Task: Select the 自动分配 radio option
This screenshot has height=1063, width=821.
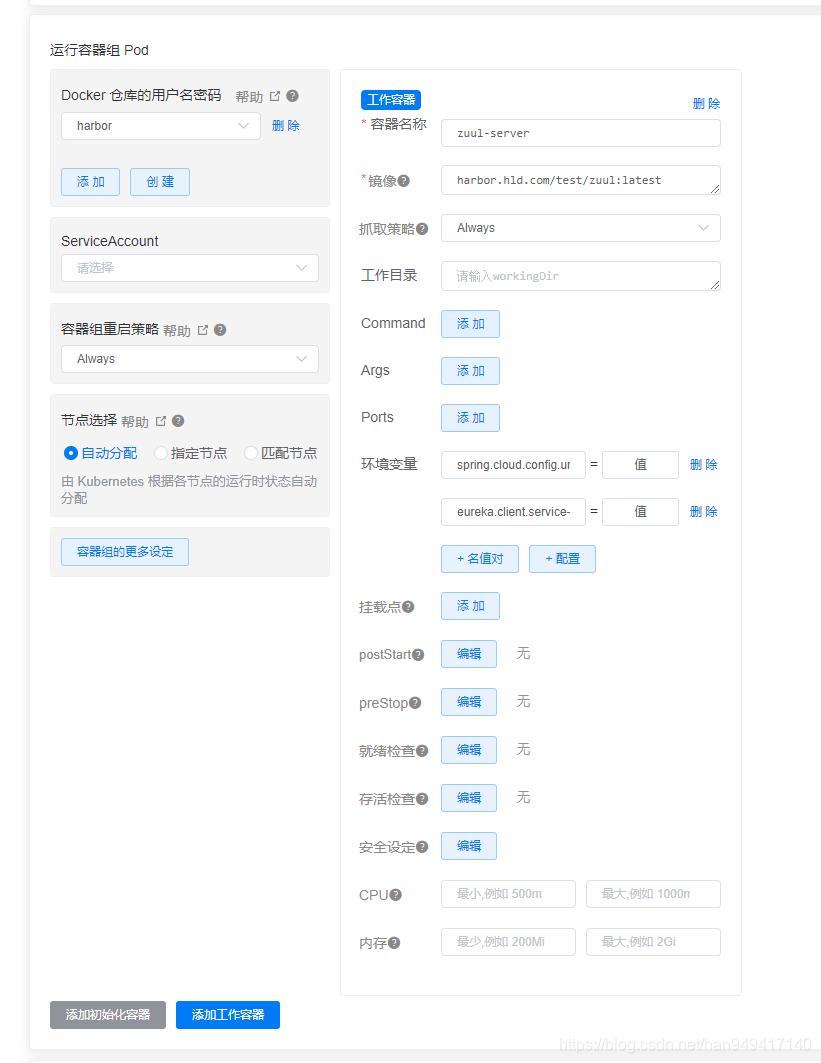Action: 71,453
